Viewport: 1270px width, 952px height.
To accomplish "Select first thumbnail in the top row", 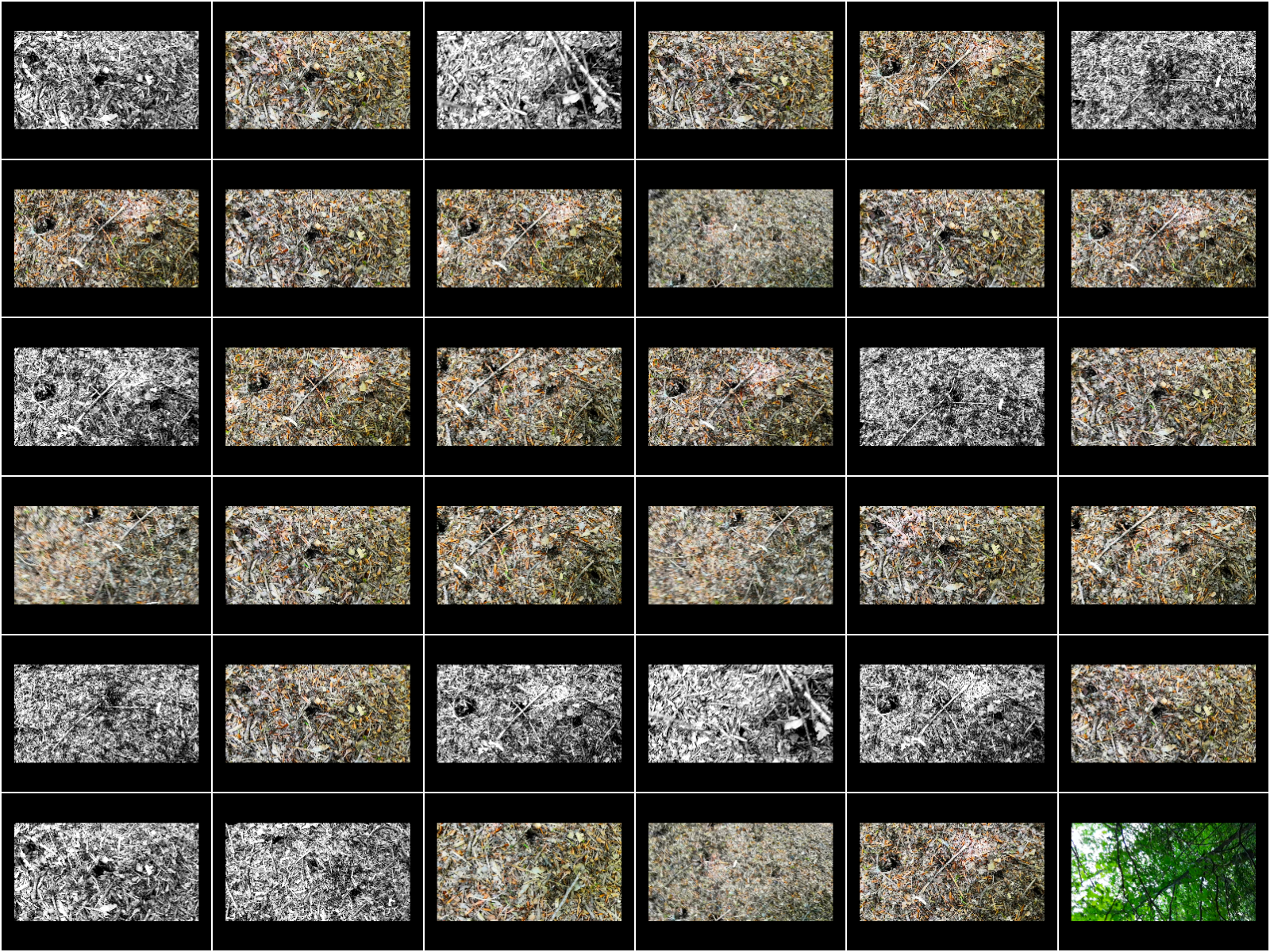I will (x=106, y=80).
